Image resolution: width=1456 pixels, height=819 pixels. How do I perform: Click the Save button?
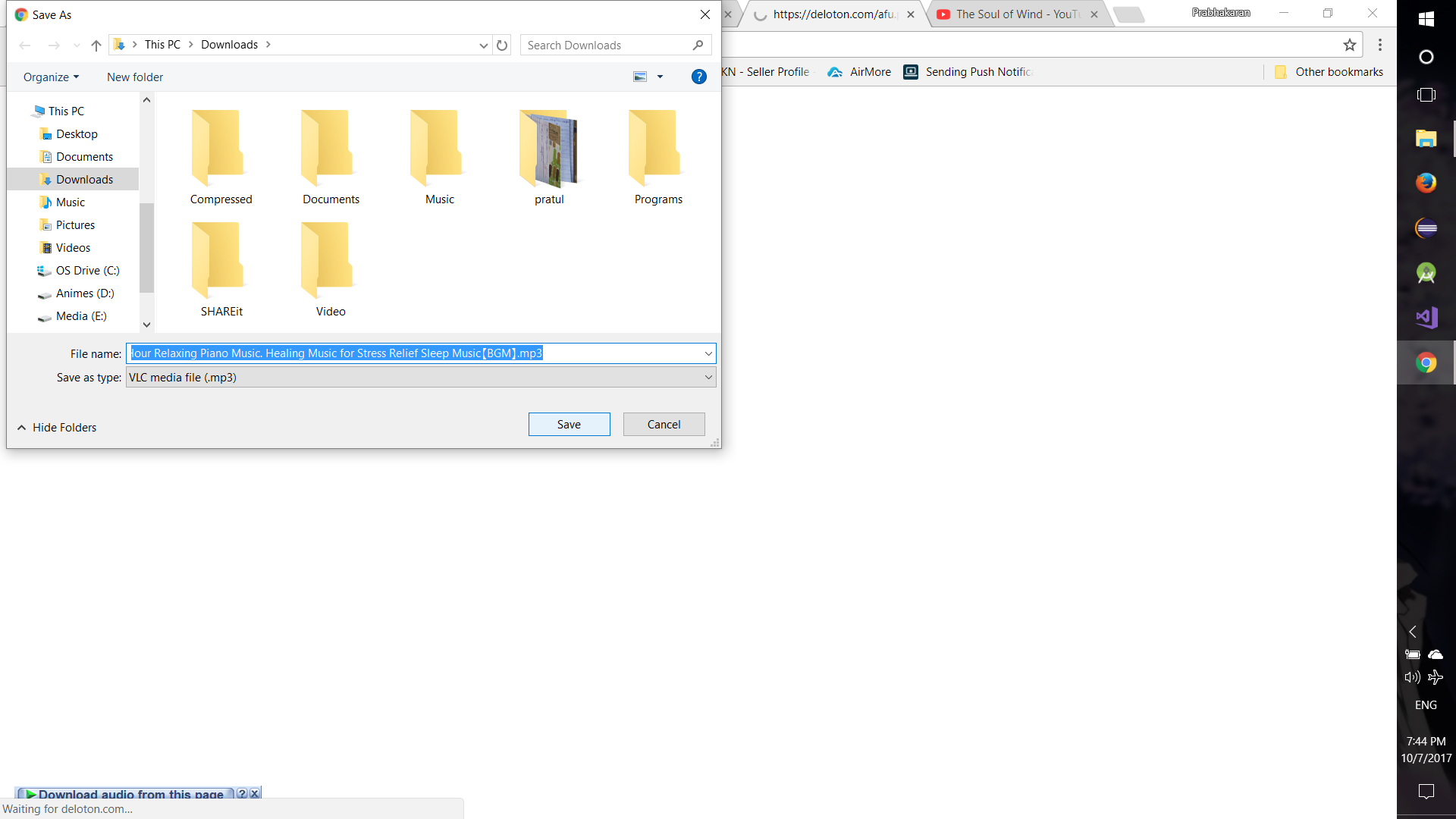569,425
